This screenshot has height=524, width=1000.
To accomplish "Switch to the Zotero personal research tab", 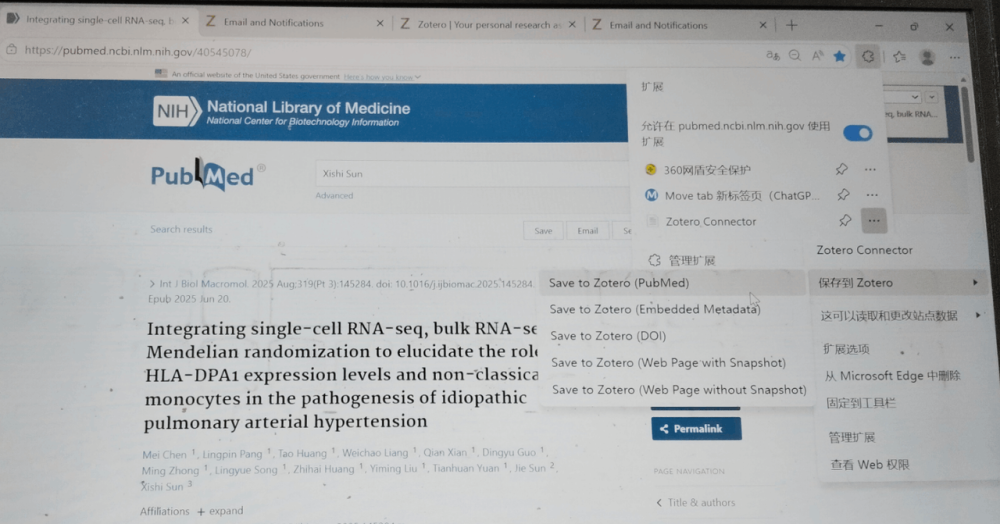I will pyautogui.click(x=488, y=24).
